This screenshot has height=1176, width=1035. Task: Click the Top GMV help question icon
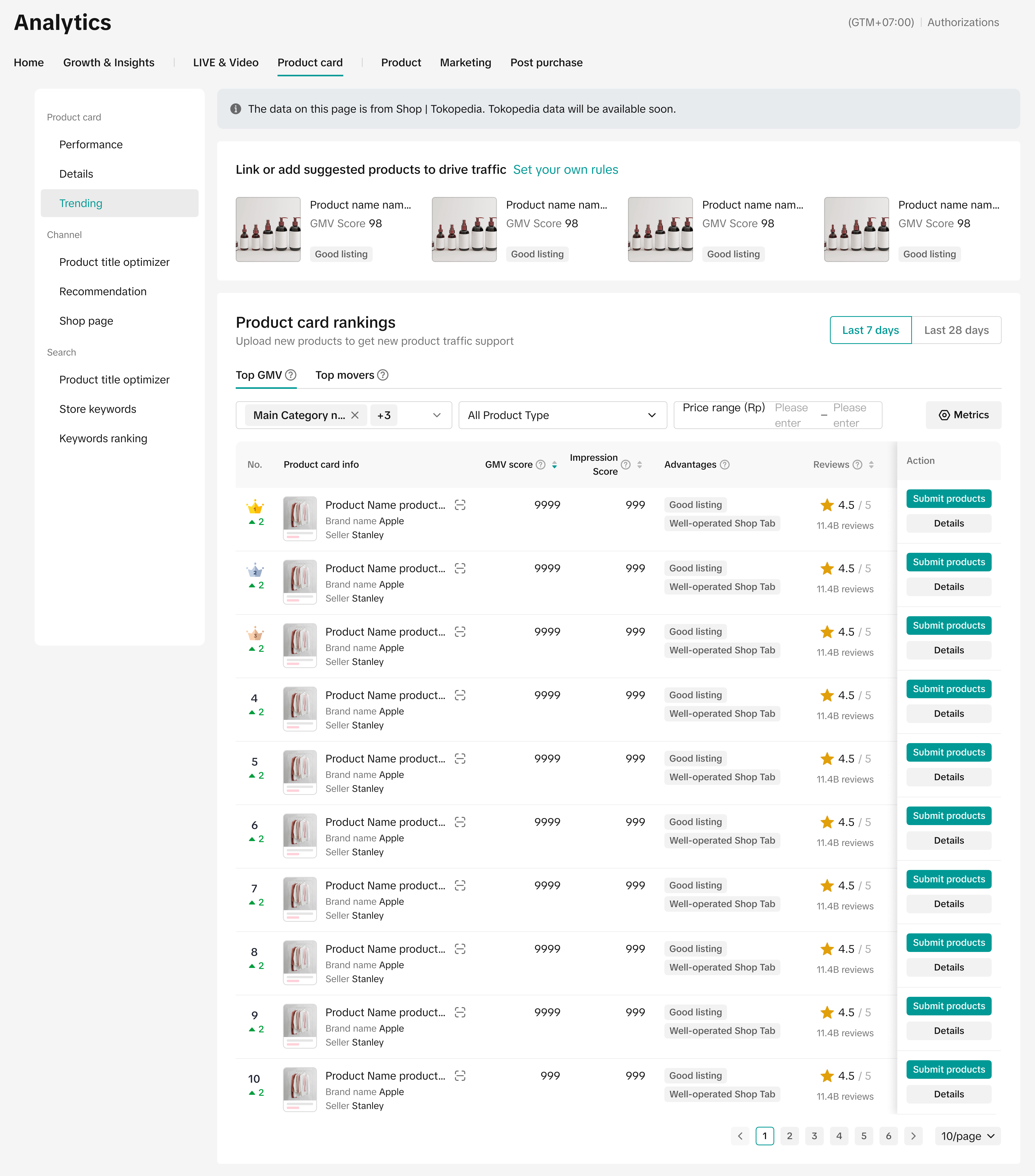(291, 375)
